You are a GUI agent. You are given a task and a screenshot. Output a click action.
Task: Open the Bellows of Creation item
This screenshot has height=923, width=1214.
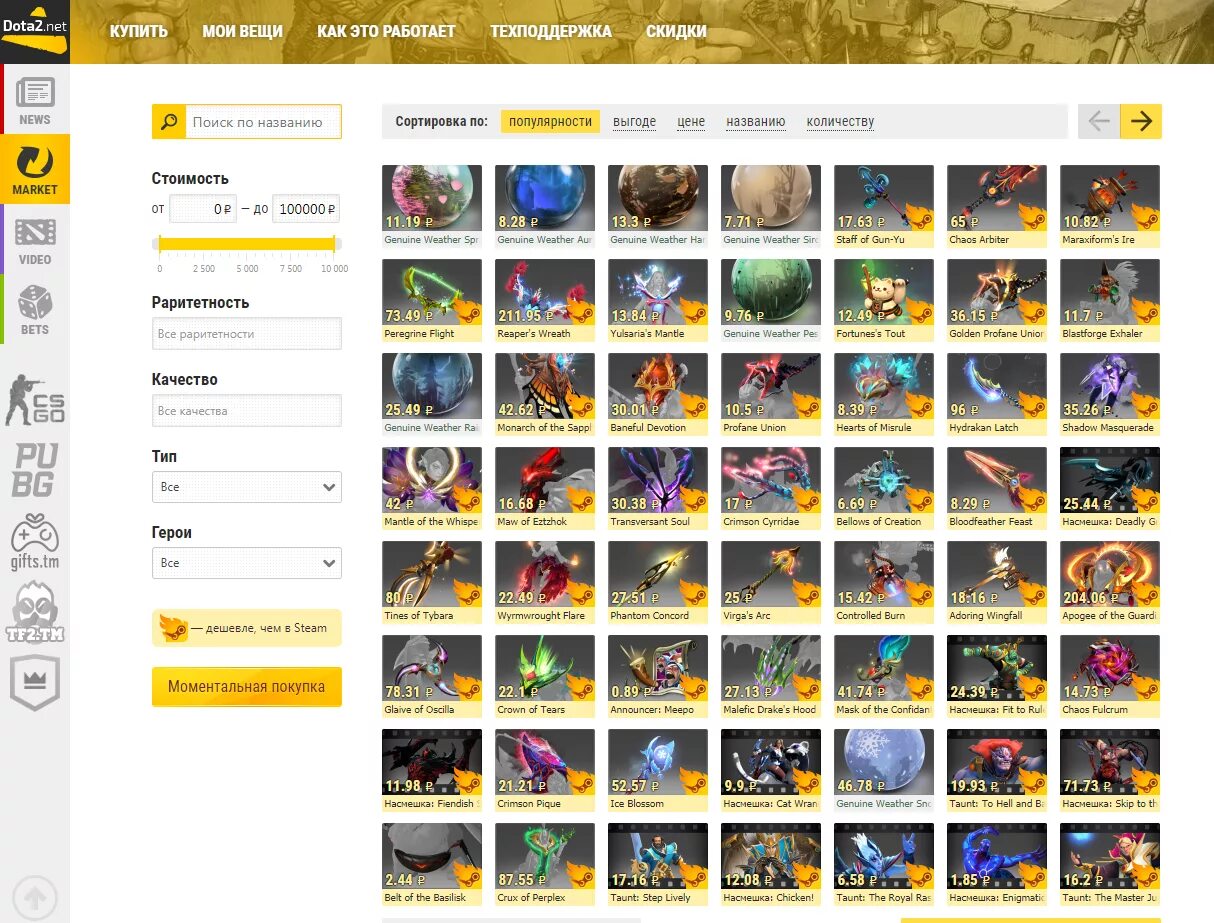(884, 488)
